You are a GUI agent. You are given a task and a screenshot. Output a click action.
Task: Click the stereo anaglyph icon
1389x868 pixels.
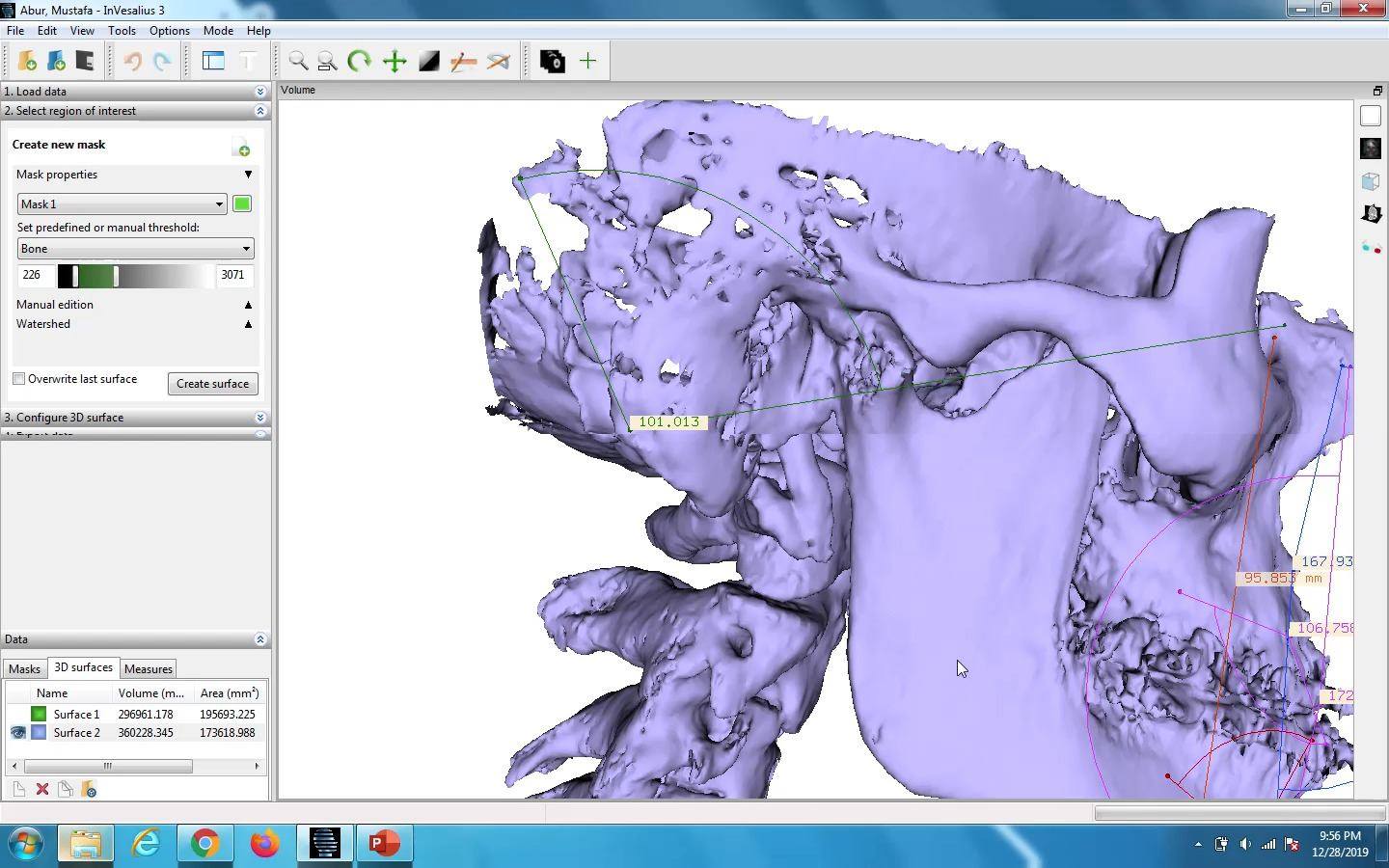(x=1371, y=248)
